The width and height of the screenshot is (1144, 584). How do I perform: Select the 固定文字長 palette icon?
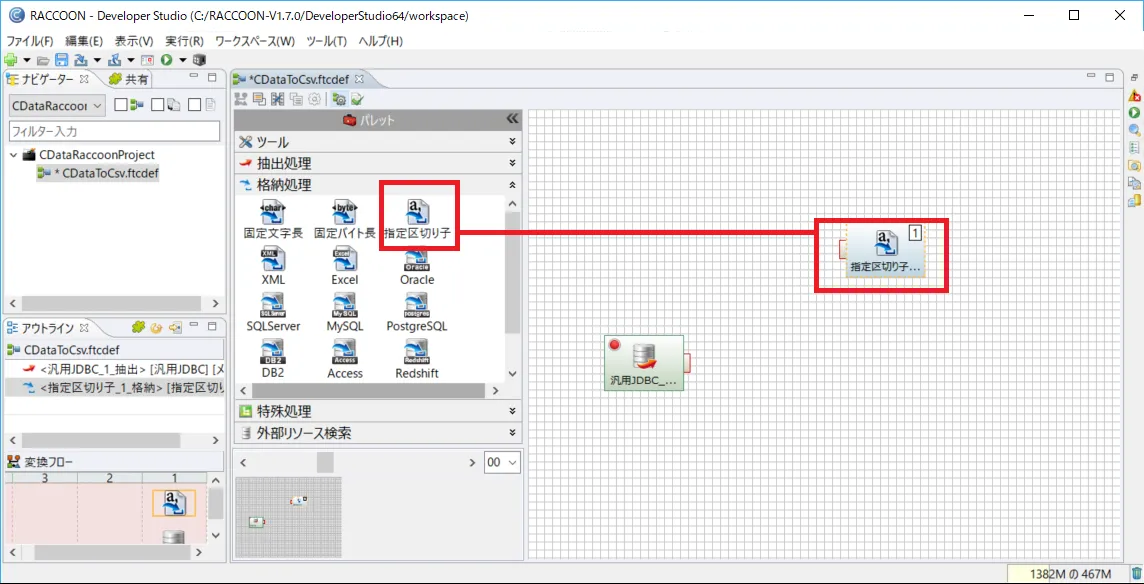pos(272,217)
